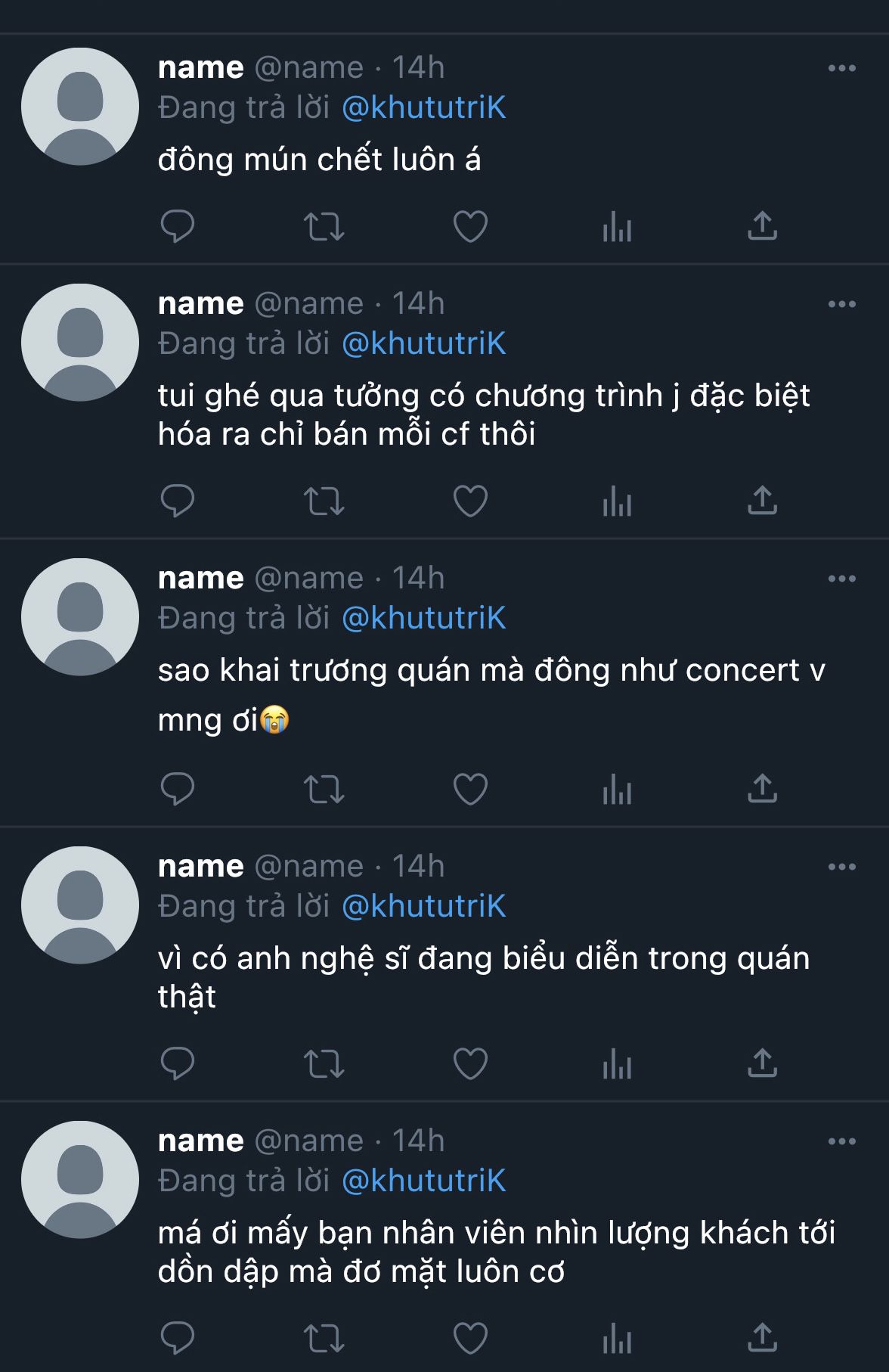Expand the menu for "má ơi mấy bạn" tweet
The height and width of the screenshot is (1372, 889).
(x=841, y=1141)
